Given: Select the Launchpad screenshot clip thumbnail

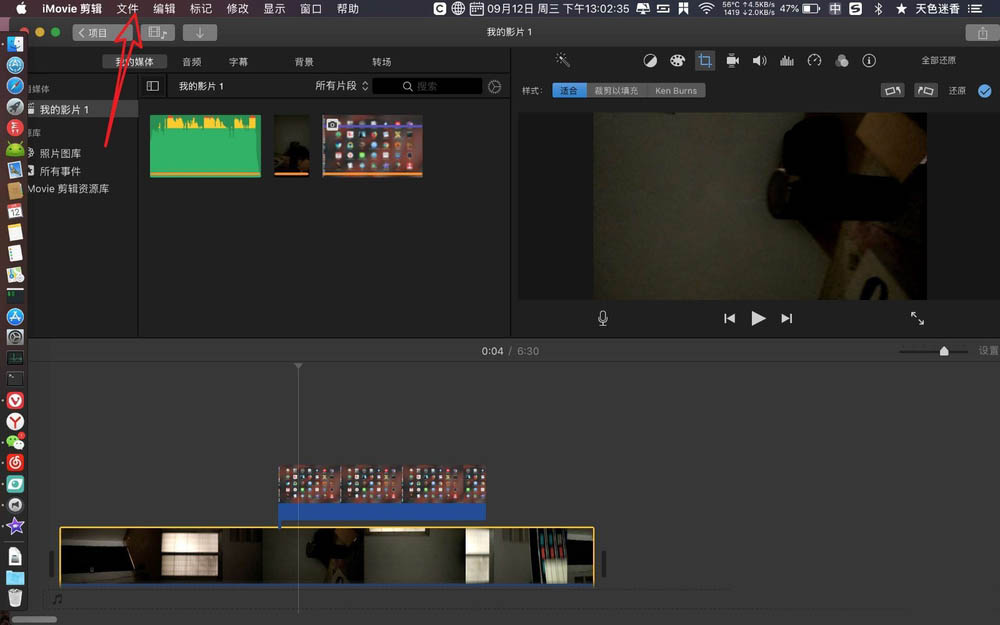Looking at the screenshot, I should point(372,145).
